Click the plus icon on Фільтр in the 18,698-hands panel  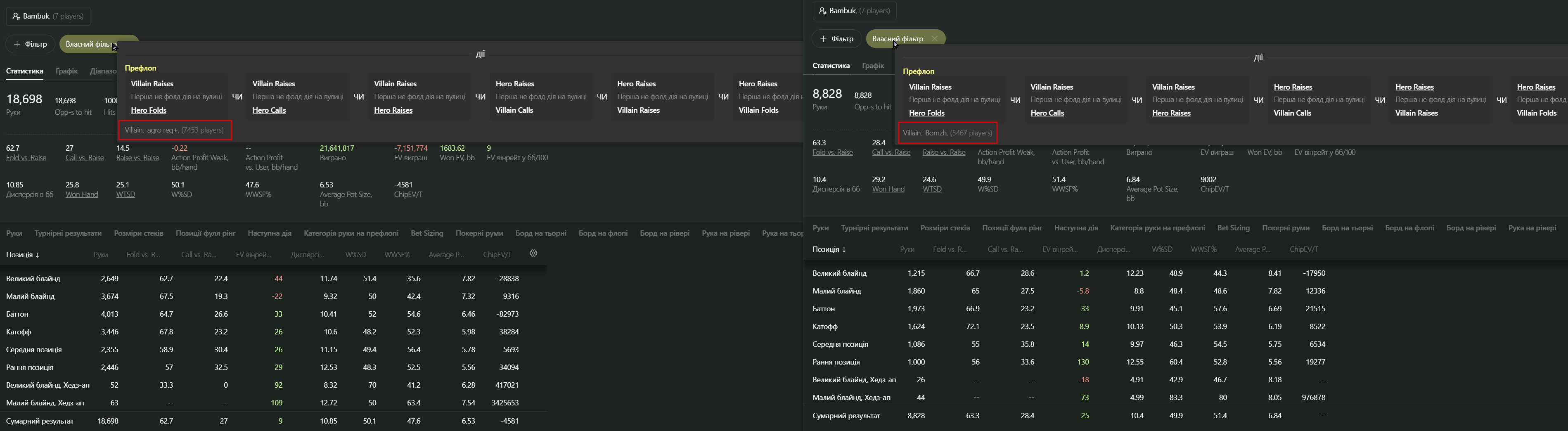[x=17, y=45]
